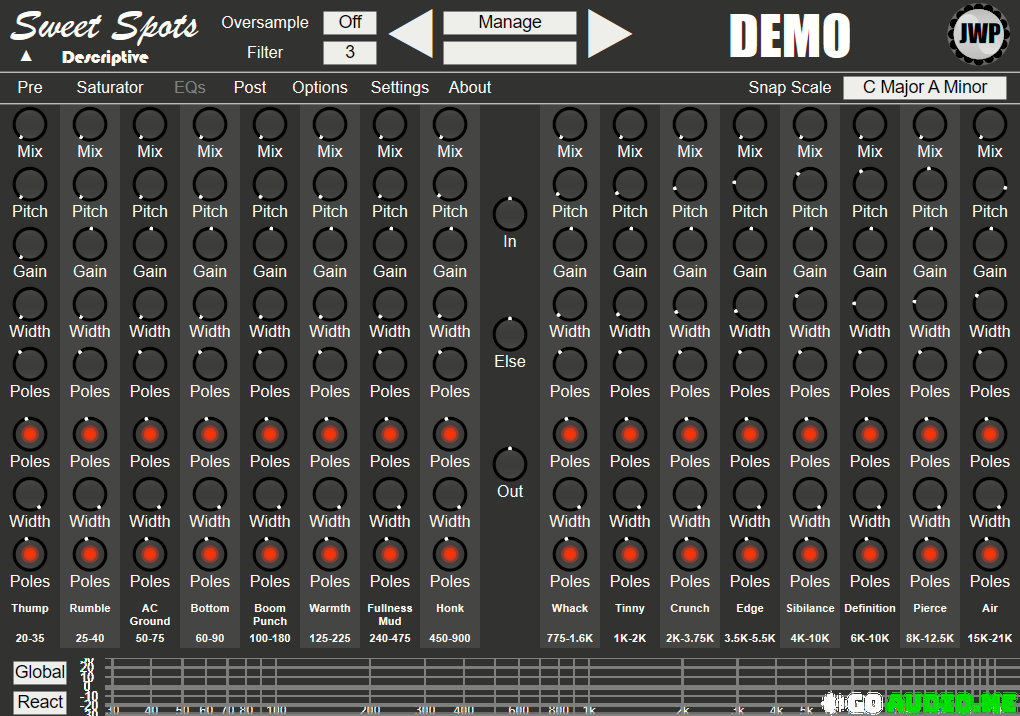Open the Snap Scale C Major A Minor selector
Image resolution: width=1020 pixels, height=716 pixels.
pyautogui.click(x=924, y=87)
